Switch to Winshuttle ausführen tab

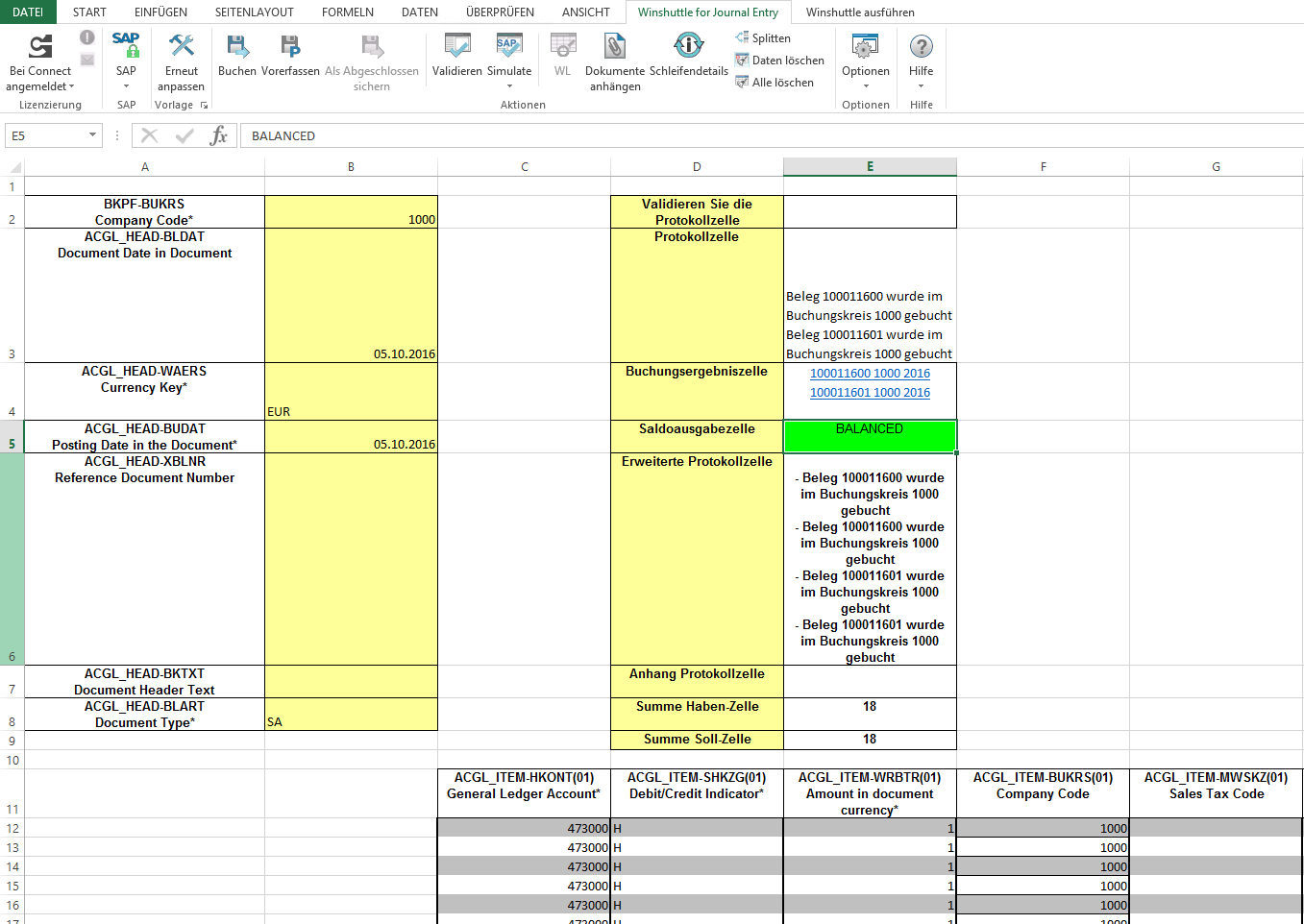click(860, 12)
